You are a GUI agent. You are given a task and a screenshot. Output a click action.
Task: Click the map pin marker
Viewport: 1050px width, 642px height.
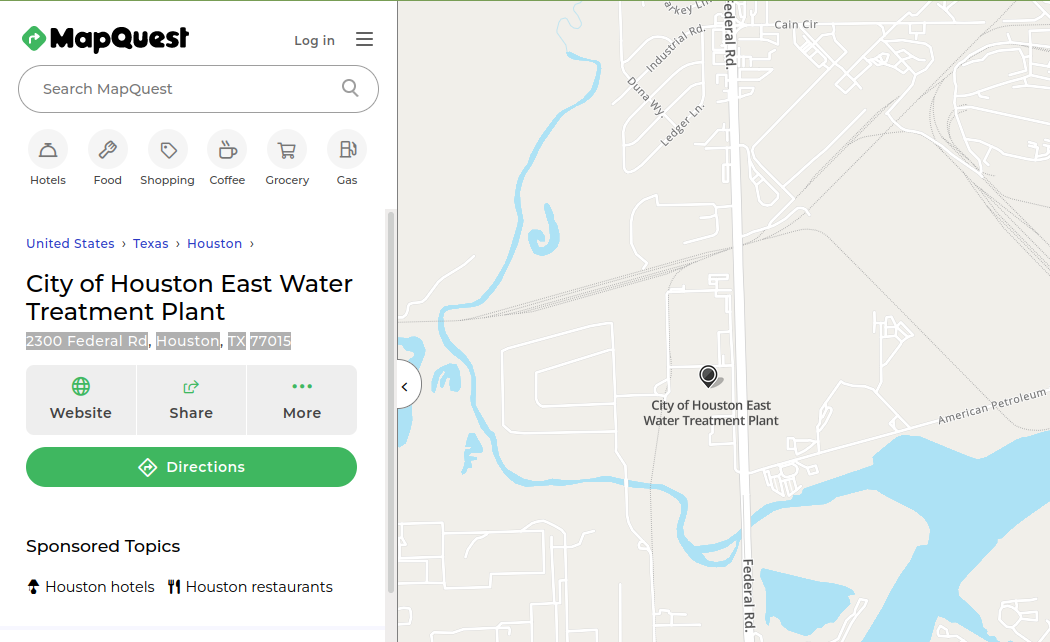click(x=708, y=376)
